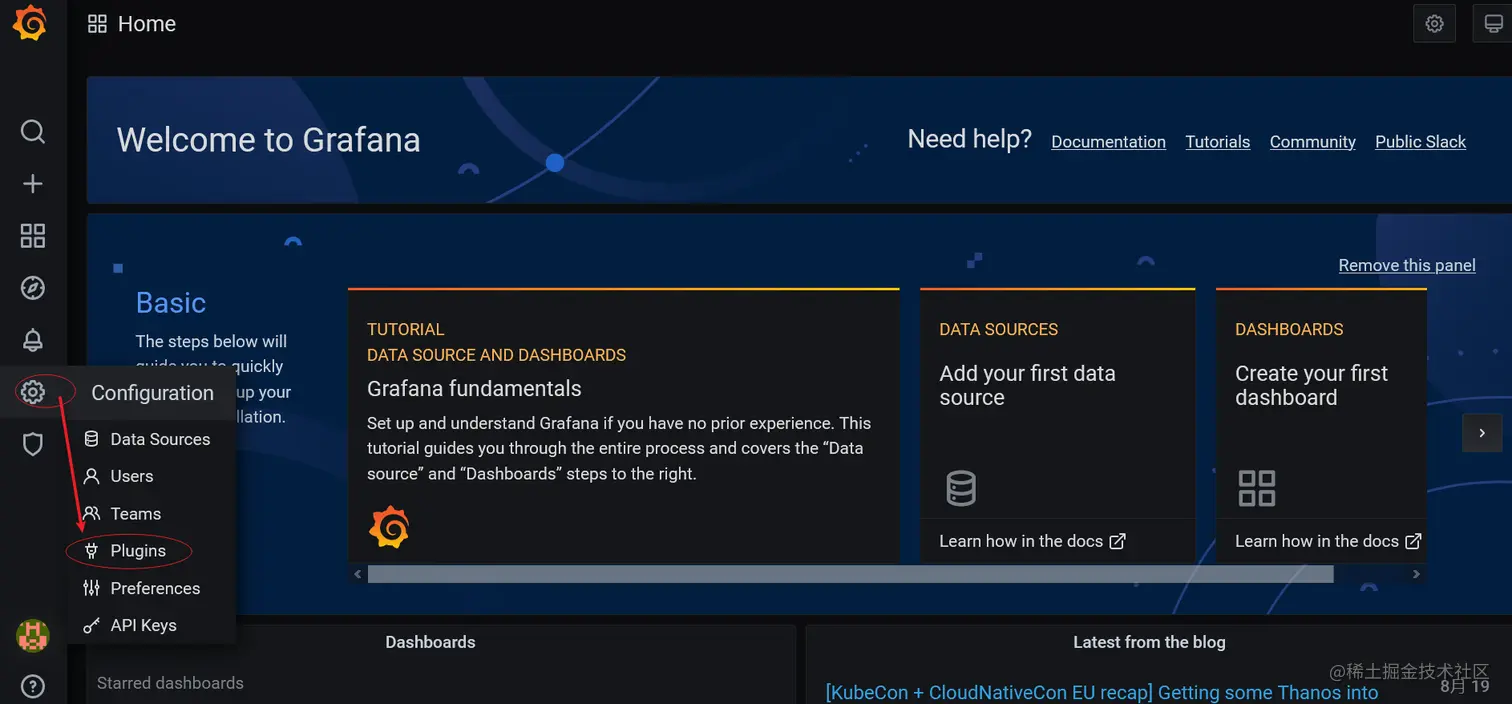Click the scrollbar right arrow
Viewport: 1512px width, 704px height.
(1416, 573)
